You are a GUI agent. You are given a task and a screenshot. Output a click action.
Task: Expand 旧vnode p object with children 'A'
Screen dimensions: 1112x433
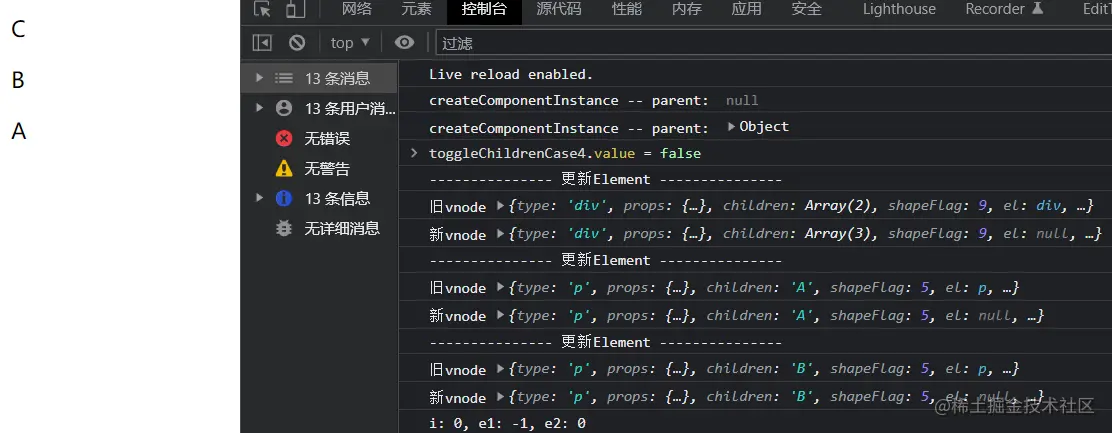pos(501,288)
